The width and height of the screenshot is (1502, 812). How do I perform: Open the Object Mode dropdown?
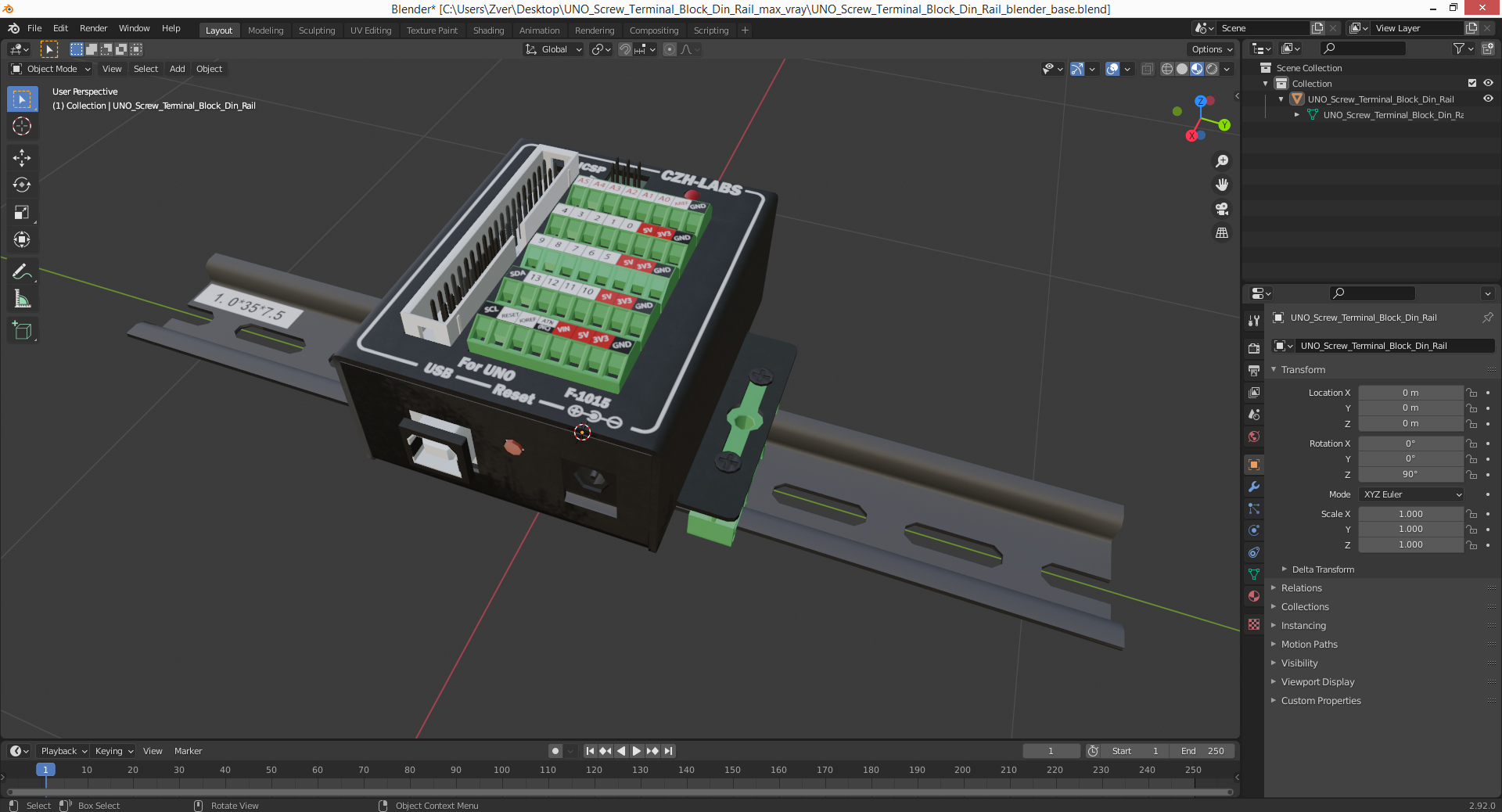(x=51, y=69)
